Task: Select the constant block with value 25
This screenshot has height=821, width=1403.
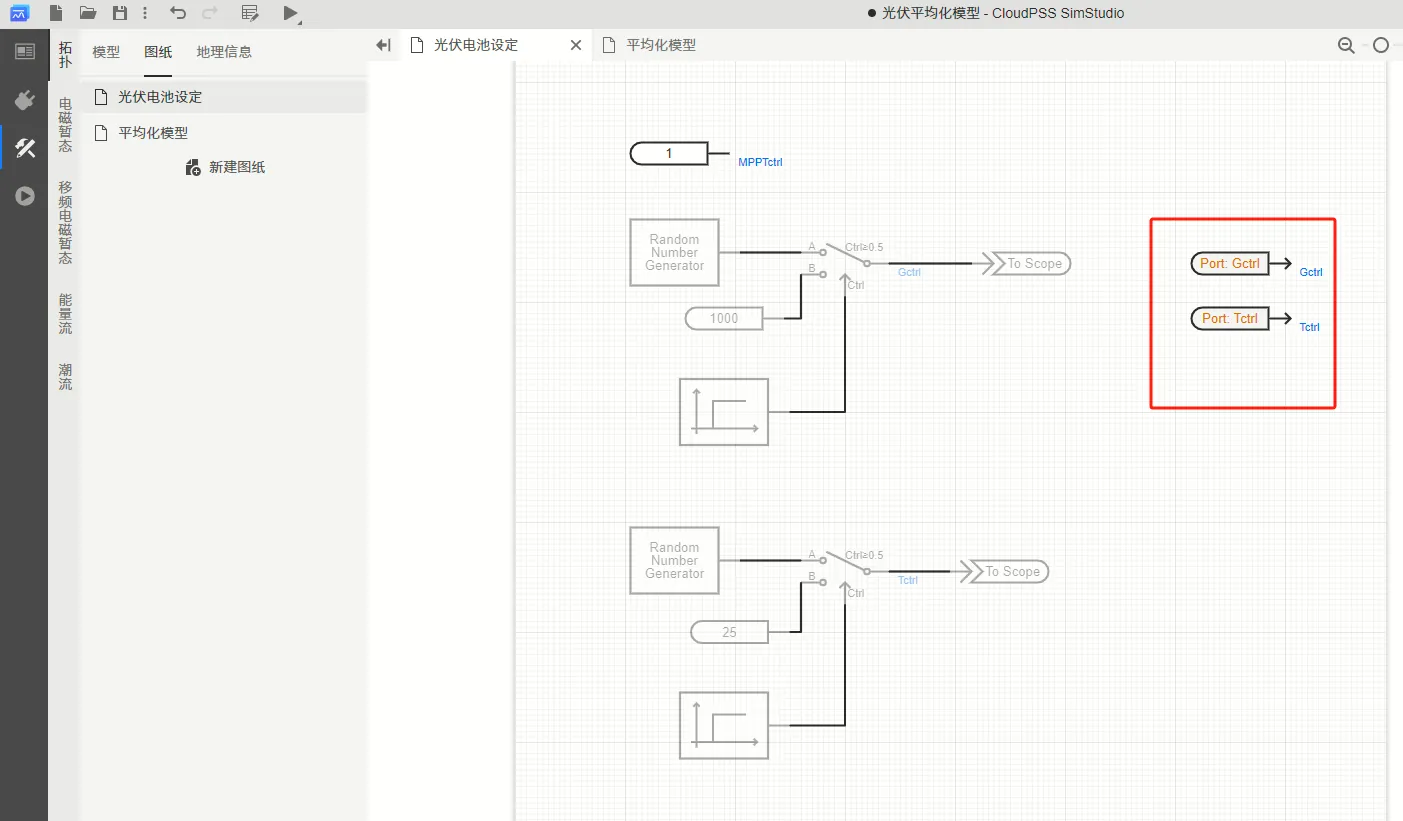Action: point(729,632)
